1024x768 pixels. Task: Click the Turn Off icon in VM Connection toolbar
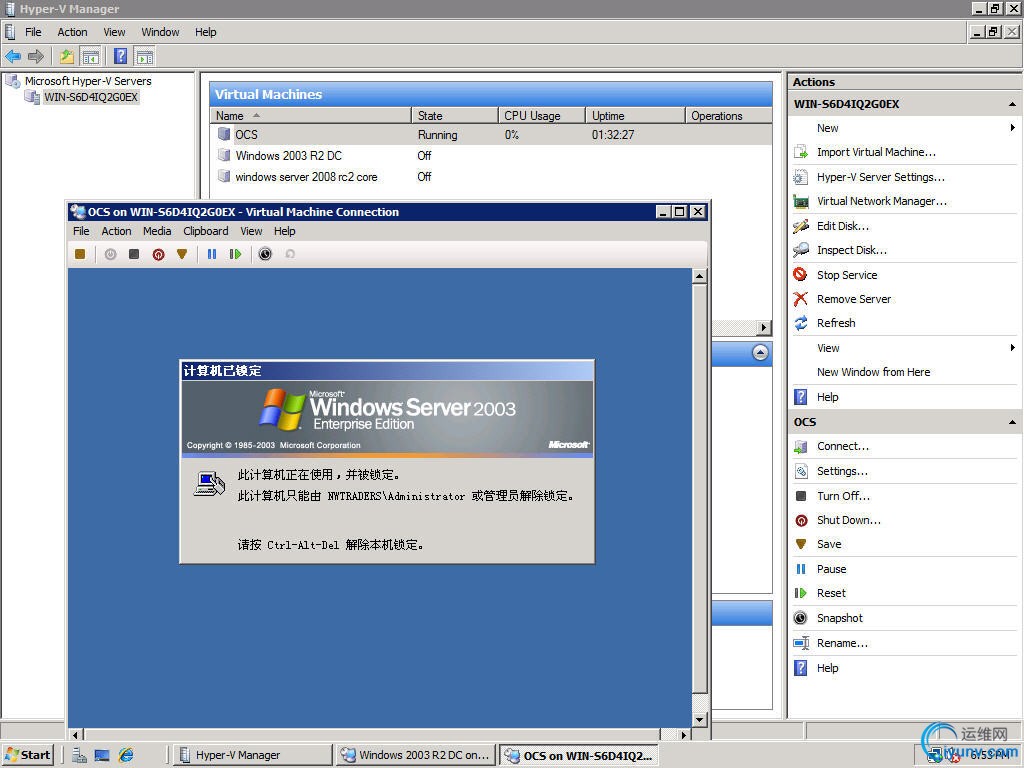pos(134,254)
